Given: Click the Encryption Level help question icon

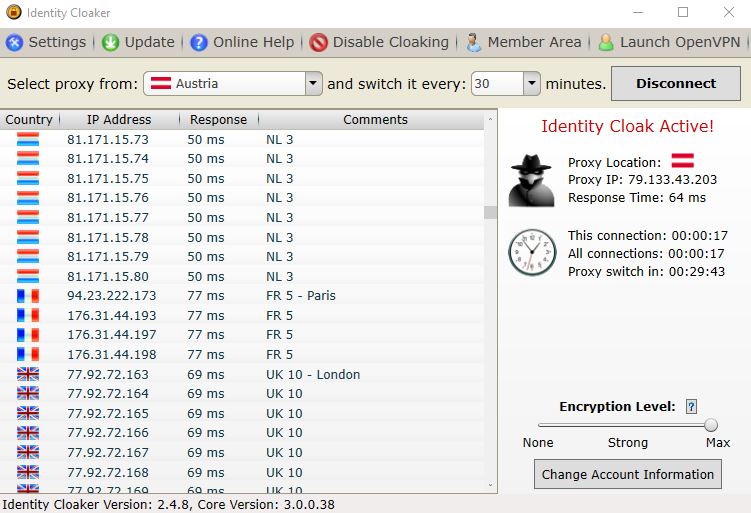Looking at the screenshot, I should (691, 407).
